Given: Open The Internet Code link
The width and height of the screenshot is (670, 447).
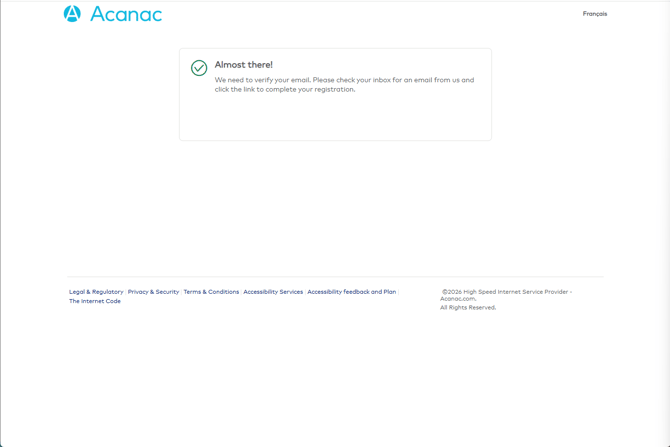Looking at the screenshot, I should pyautogui.click(x=95, y=301).
